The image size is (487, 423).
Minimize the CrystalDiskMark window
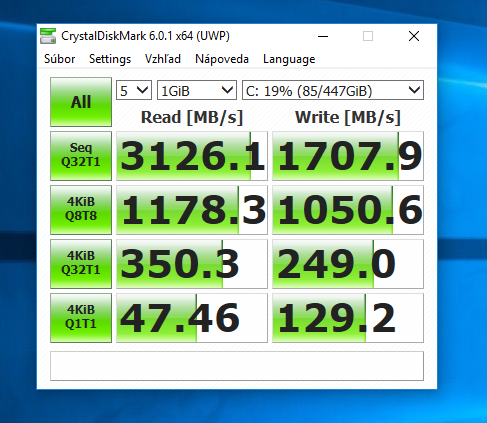tap(323, 36)
